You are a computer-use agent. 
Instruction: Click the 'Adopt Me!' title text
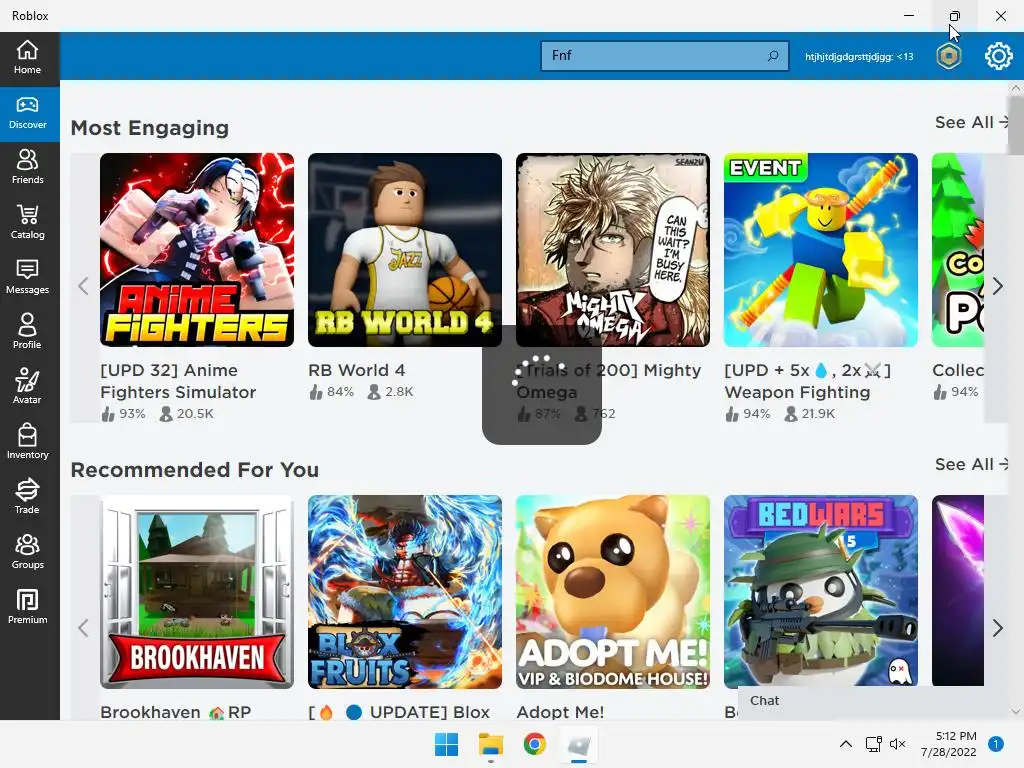[560, 712]
